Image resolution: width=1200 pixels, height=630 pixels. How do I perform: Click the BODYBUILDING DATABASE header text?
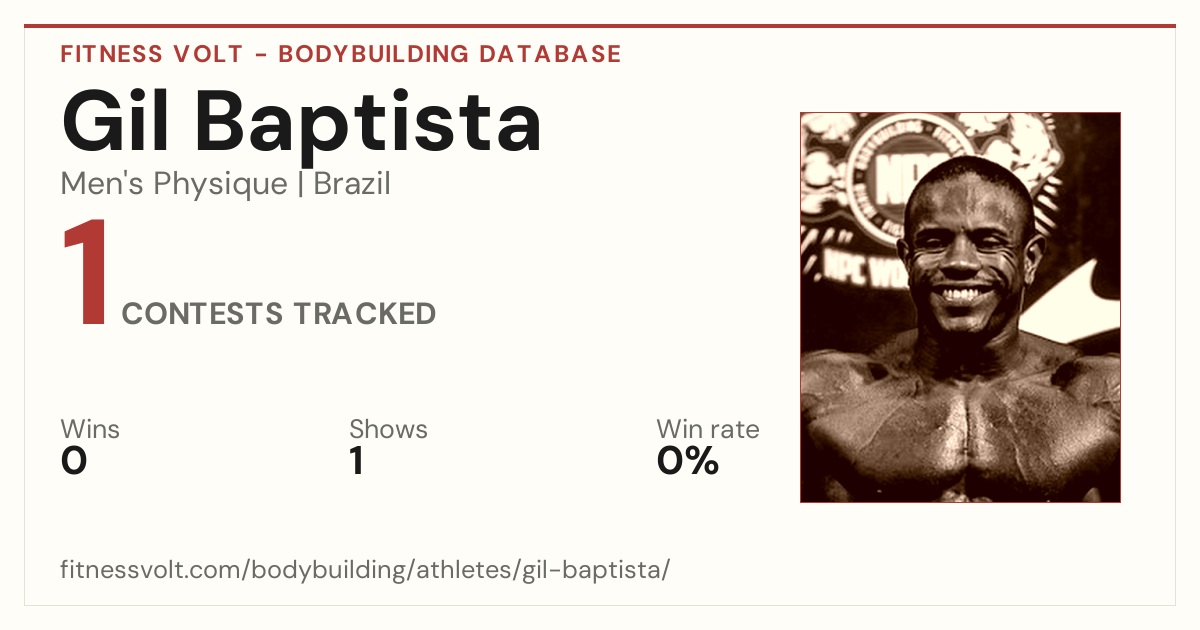[450, 54]
